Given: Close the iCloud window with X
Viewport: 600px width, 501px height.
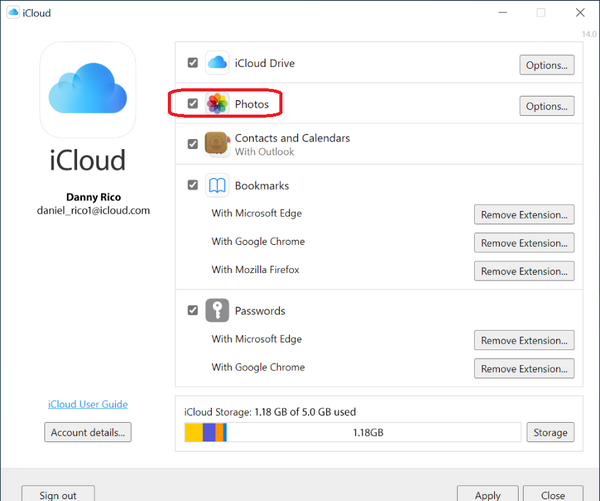Looking at the screenshot, I should coord(580,13).
